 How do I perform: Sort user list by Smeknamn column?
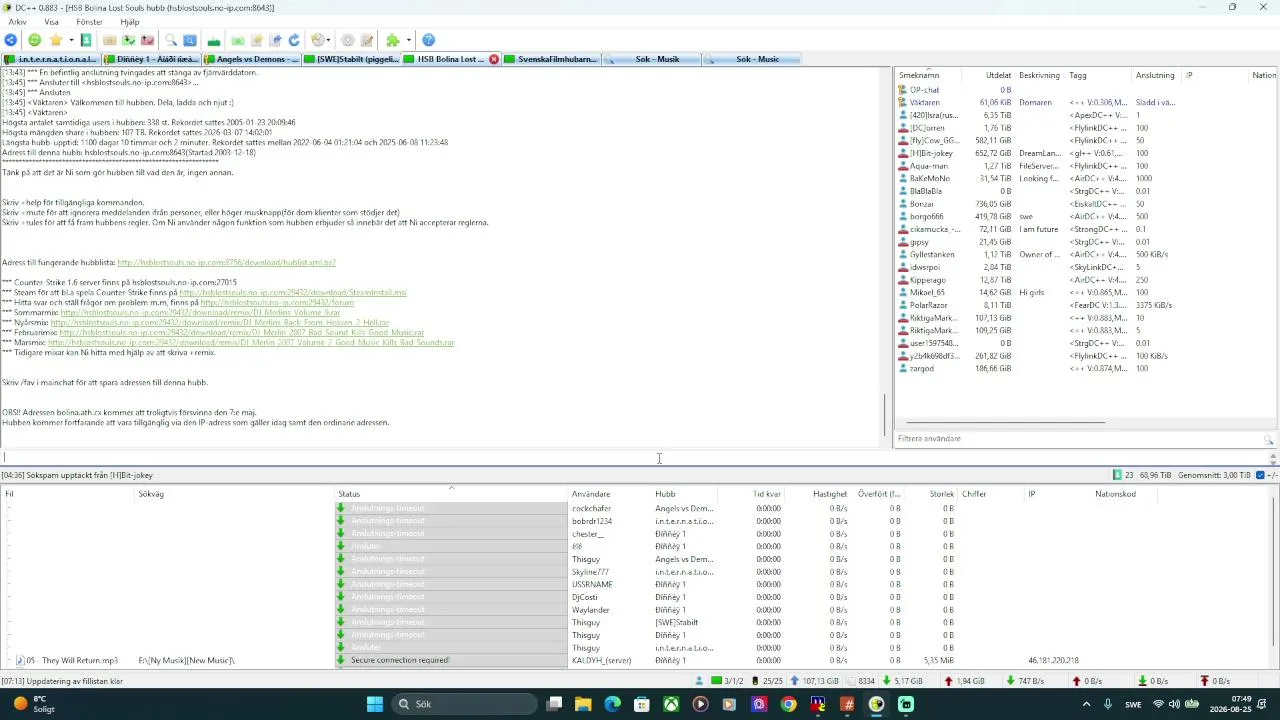tap(927, 76)
